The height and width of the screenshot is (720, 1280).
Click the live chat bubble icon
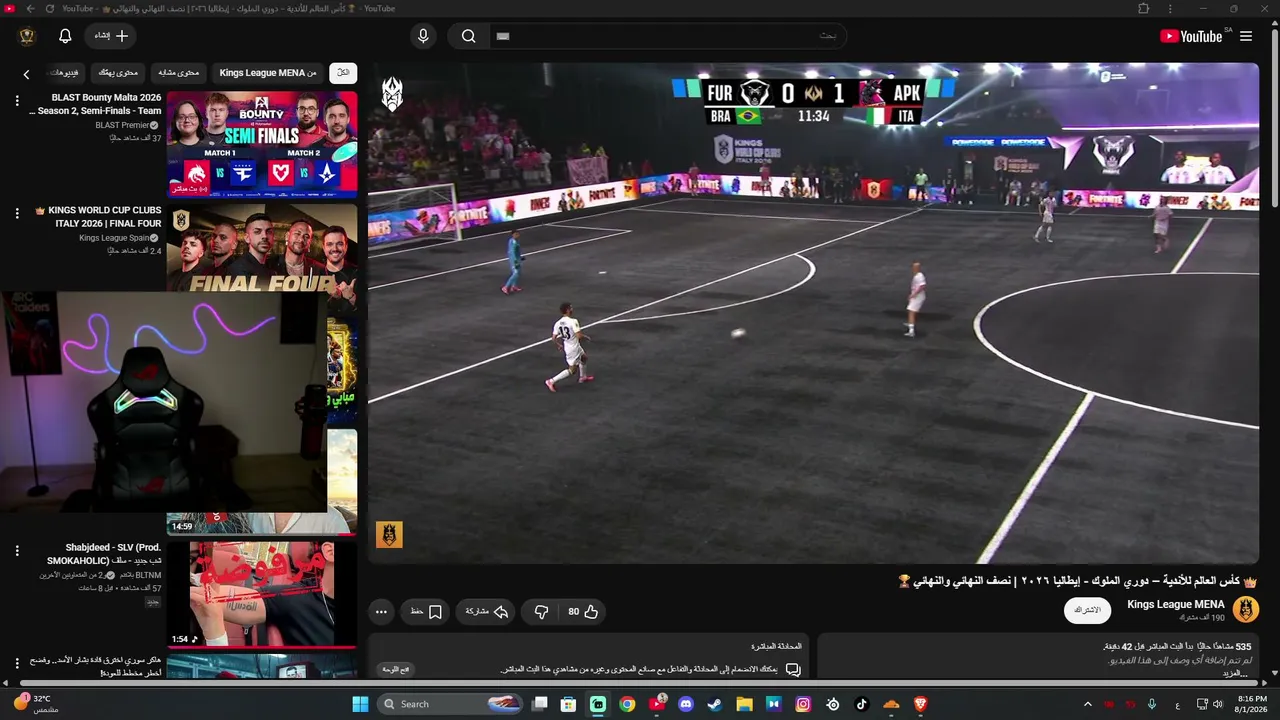click(x=793, y=669)
